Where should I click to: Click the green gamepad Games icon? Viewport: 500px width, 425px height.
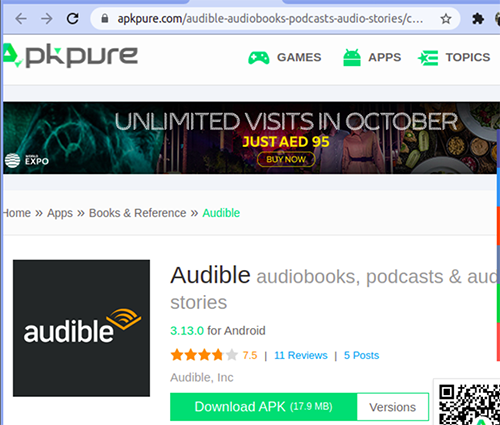click(x=259, y=58)
